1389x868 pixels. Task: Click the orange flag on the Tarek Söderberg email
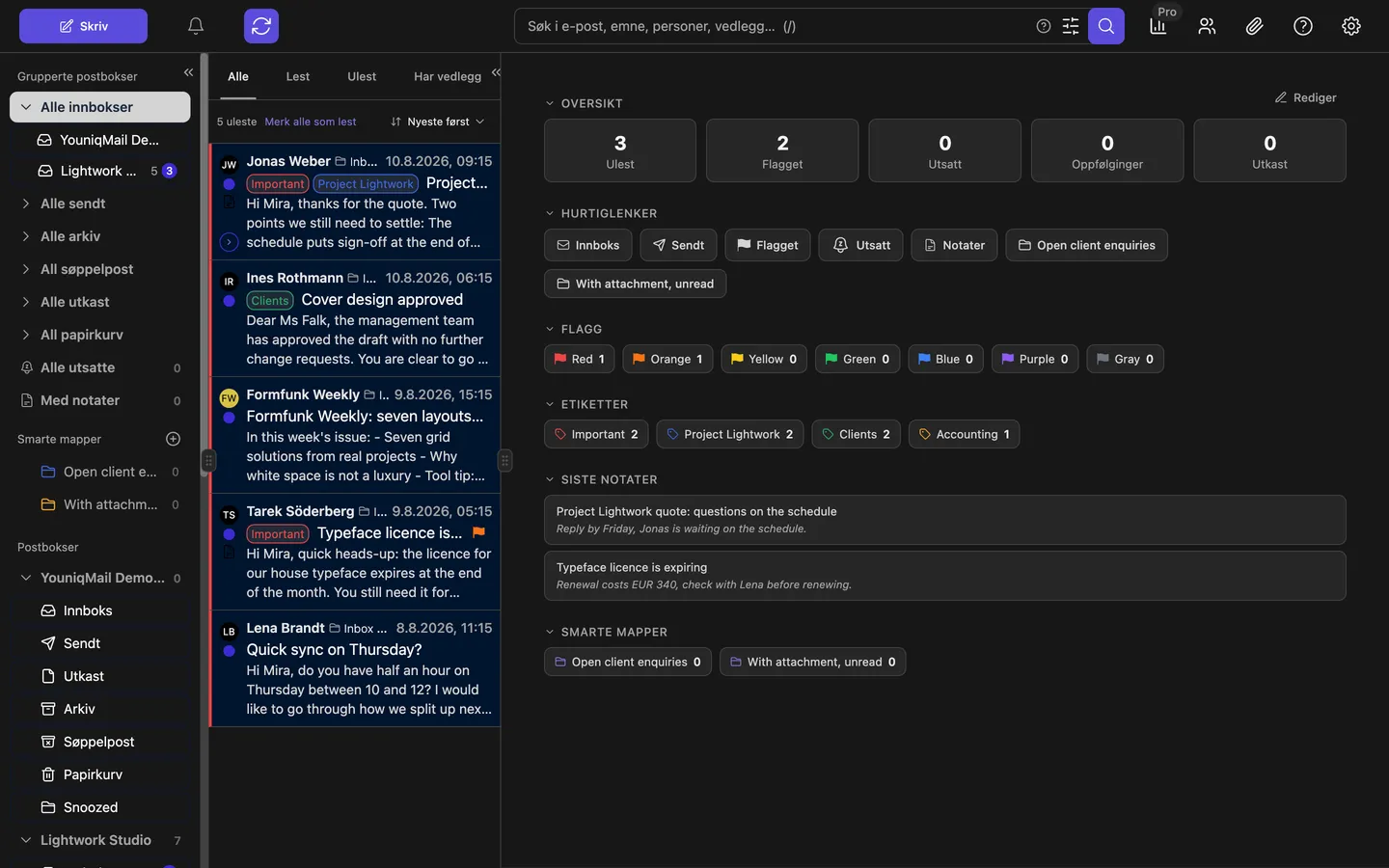pyautogui.click(x=479, y=532)
